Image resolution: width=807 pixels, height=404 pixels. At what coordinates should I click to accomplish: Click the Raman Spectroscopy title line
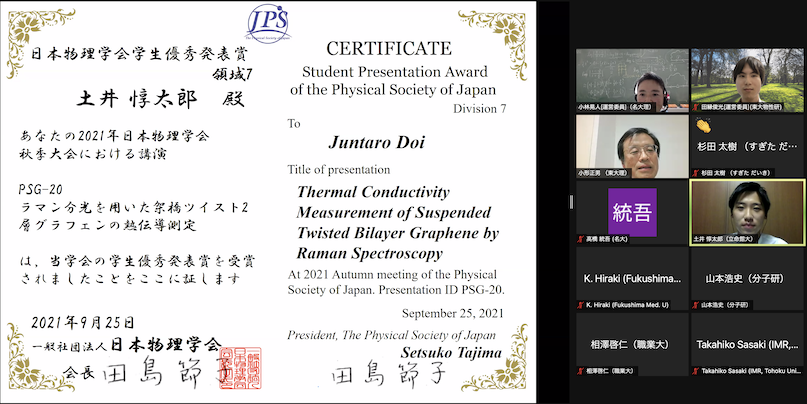(x=370, y=253)
